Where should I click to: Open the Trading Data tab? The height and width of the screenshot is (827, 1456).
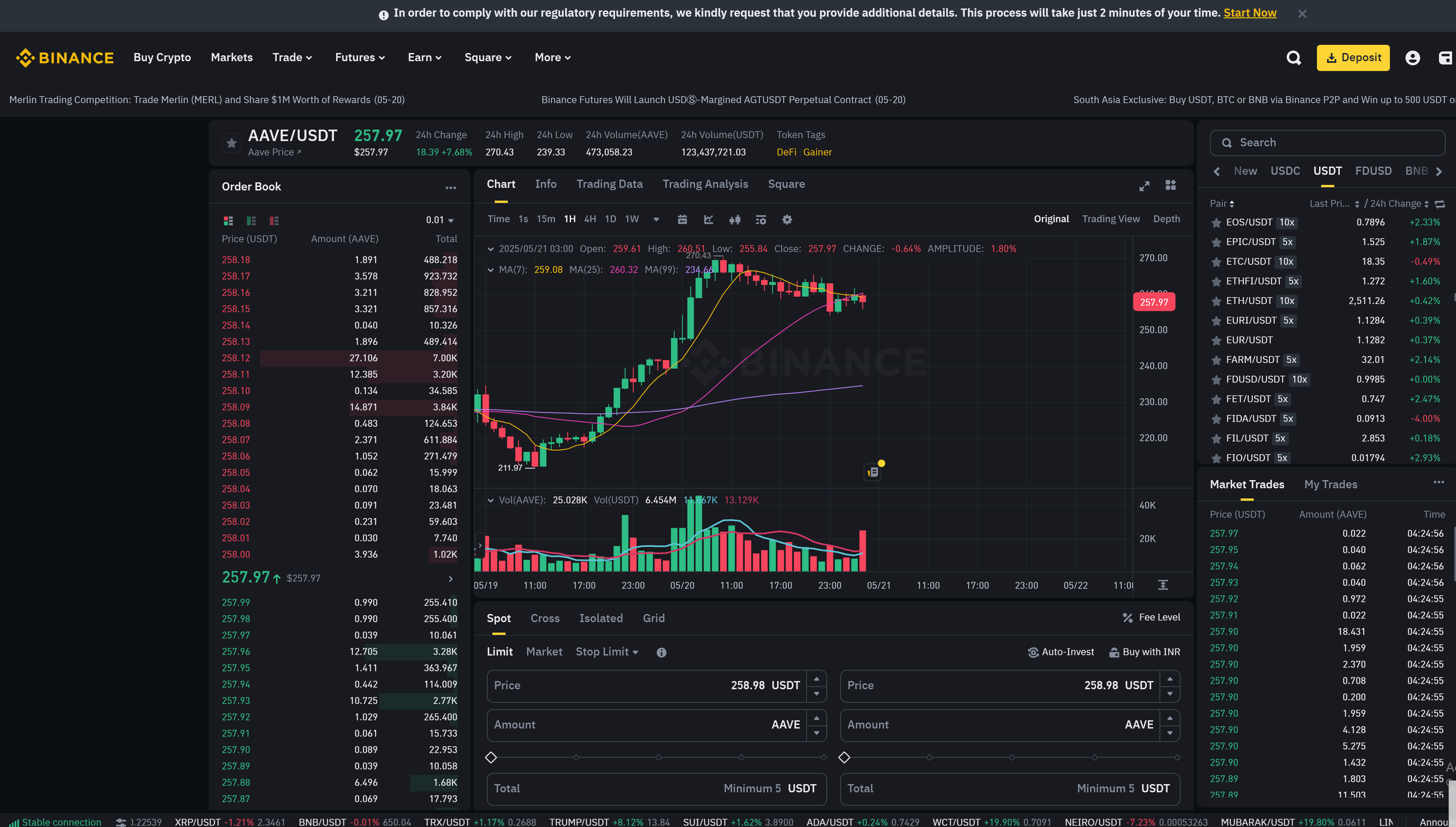(x=609, y=184)
